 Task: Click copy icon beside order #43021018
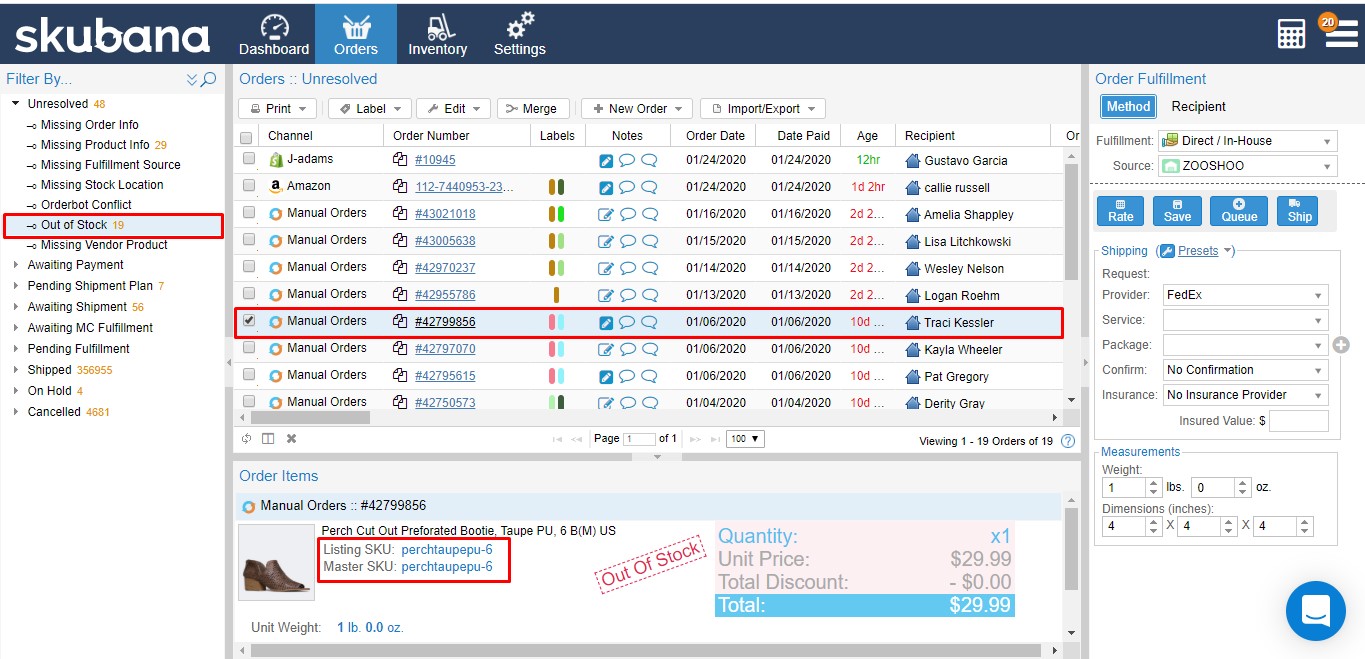pyautogui.click(x=400, y=214)
